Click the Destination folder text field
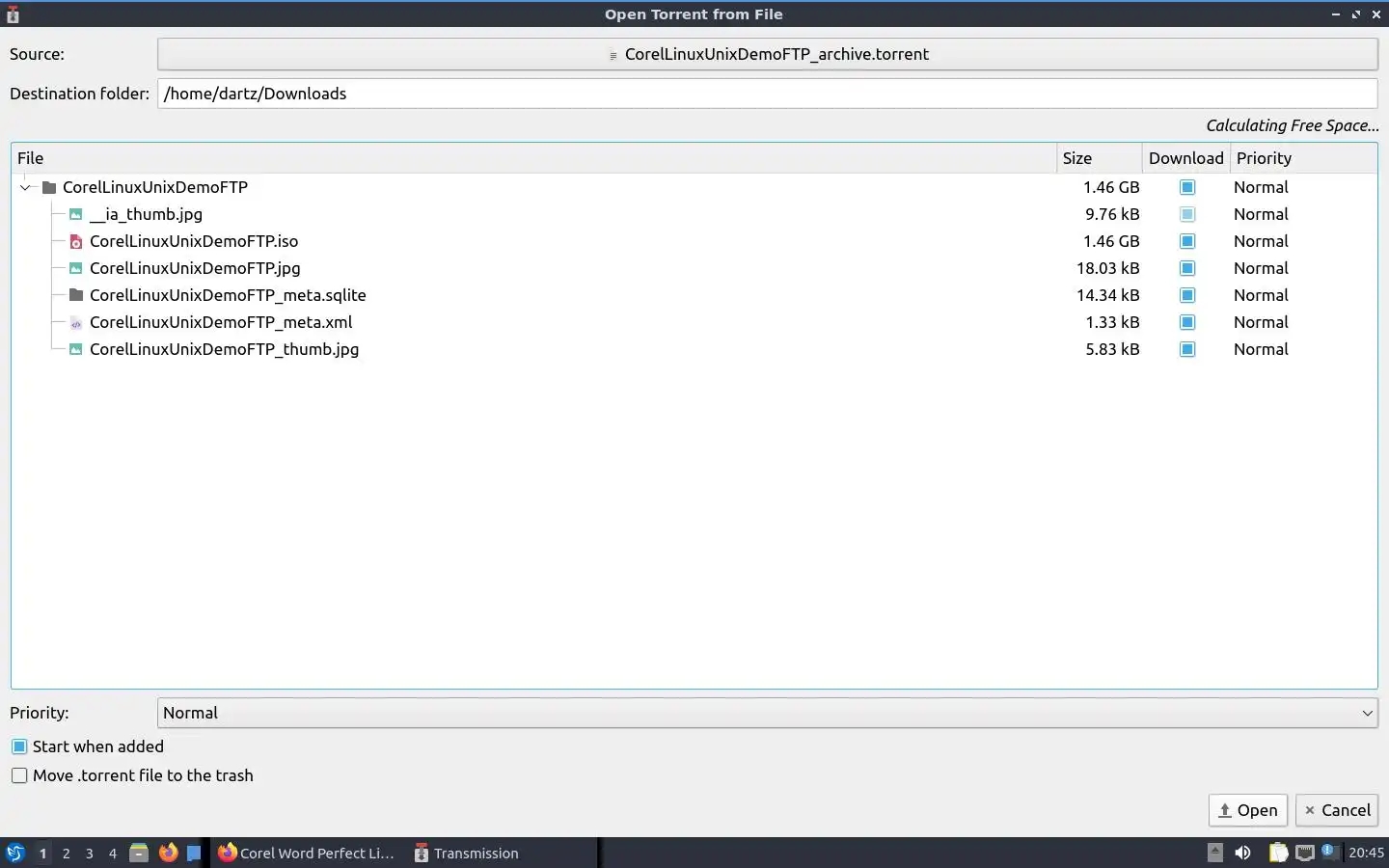 [x=767, y=94]
